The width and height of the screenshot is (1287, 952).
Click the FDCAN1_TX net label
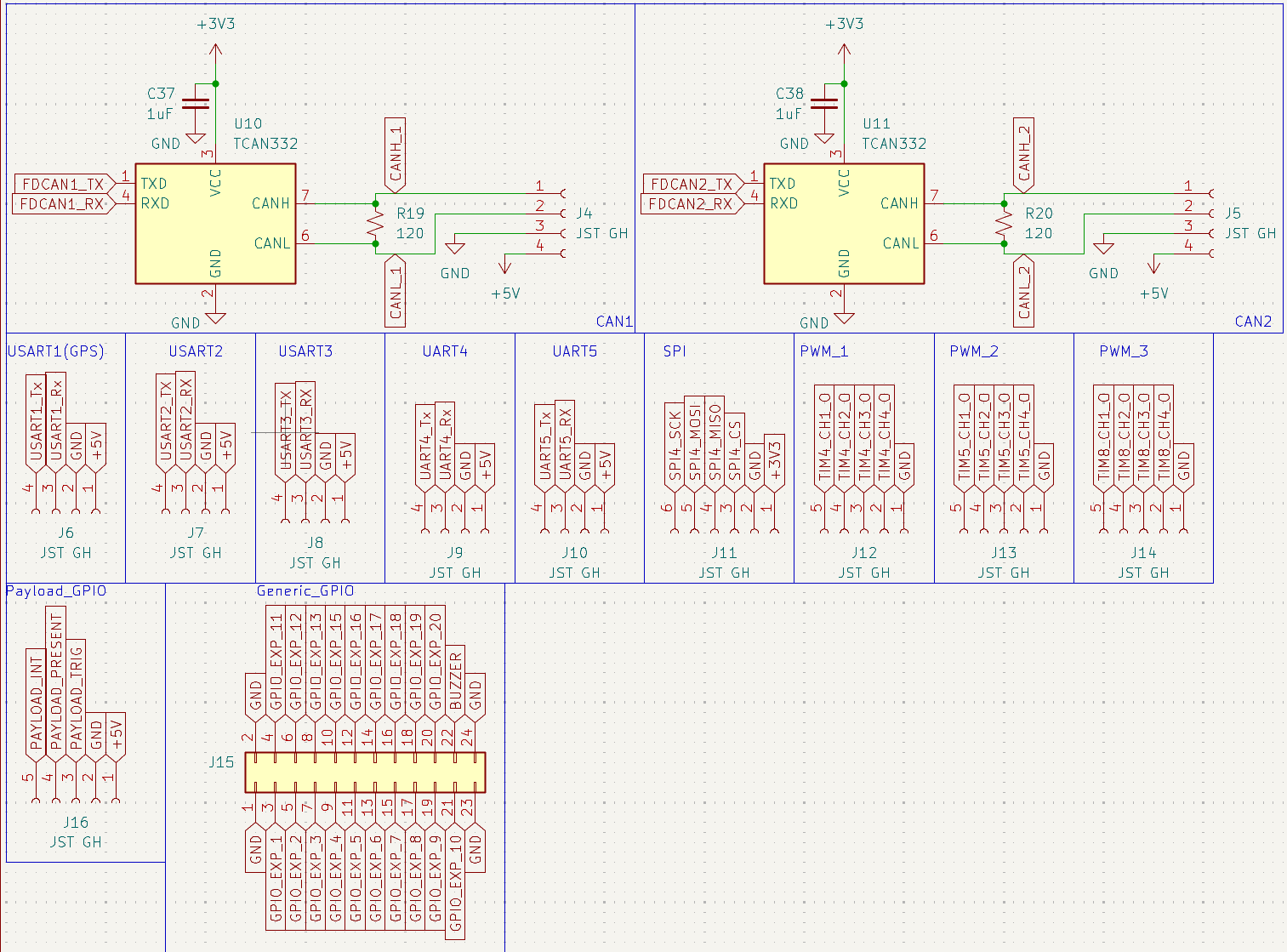(x=63, y=184)
